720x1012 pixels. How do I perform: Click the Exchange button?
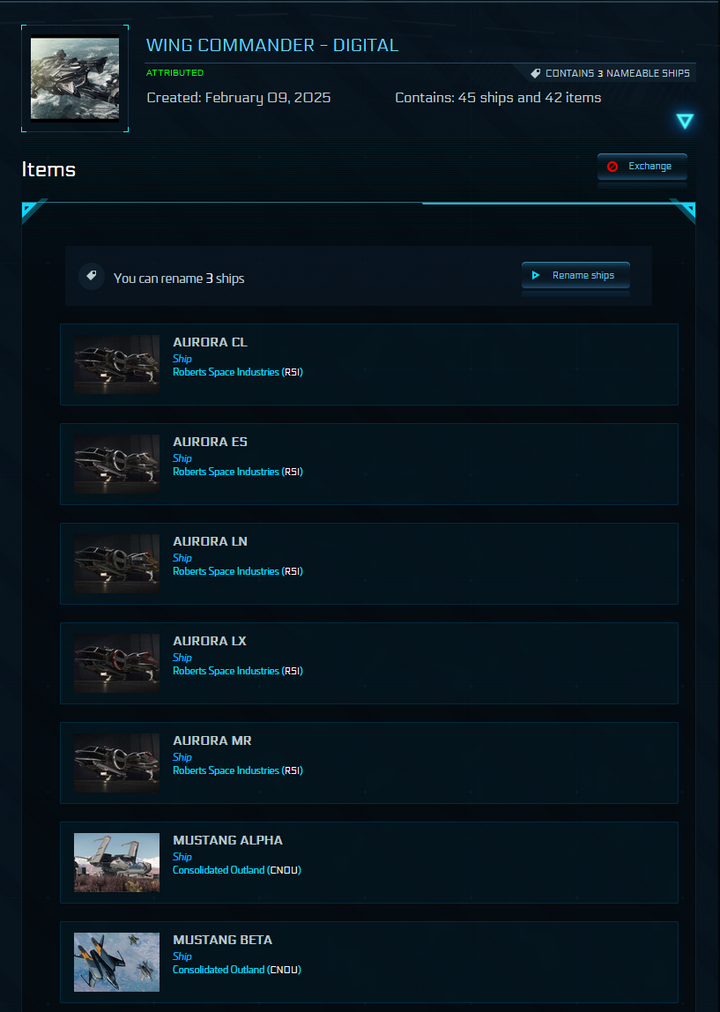tap(642, 167)
